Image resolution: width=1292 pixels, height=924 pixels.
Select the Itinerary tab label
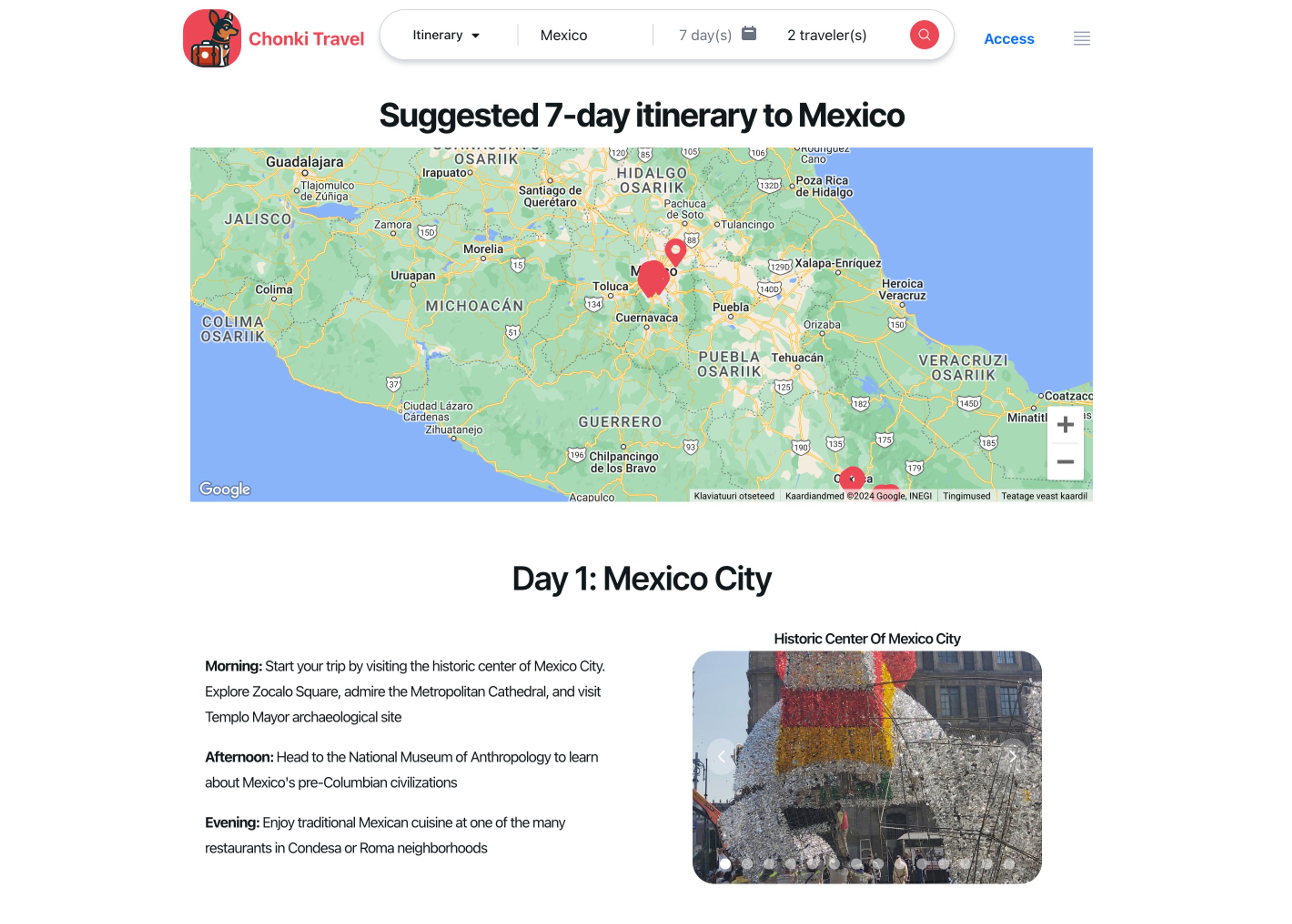(438, 35)
